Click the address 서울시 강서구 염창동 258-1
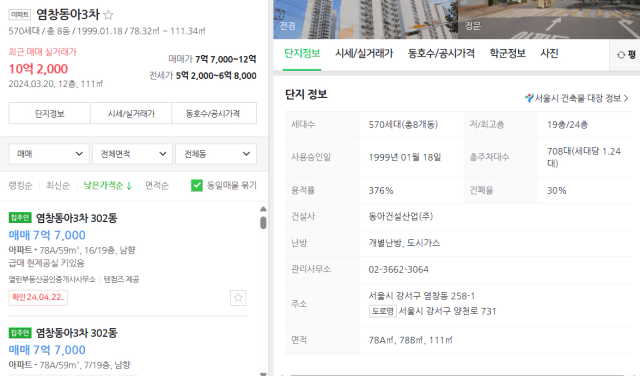This screenshot has height=376, width=640. click(x=422, y=296)
